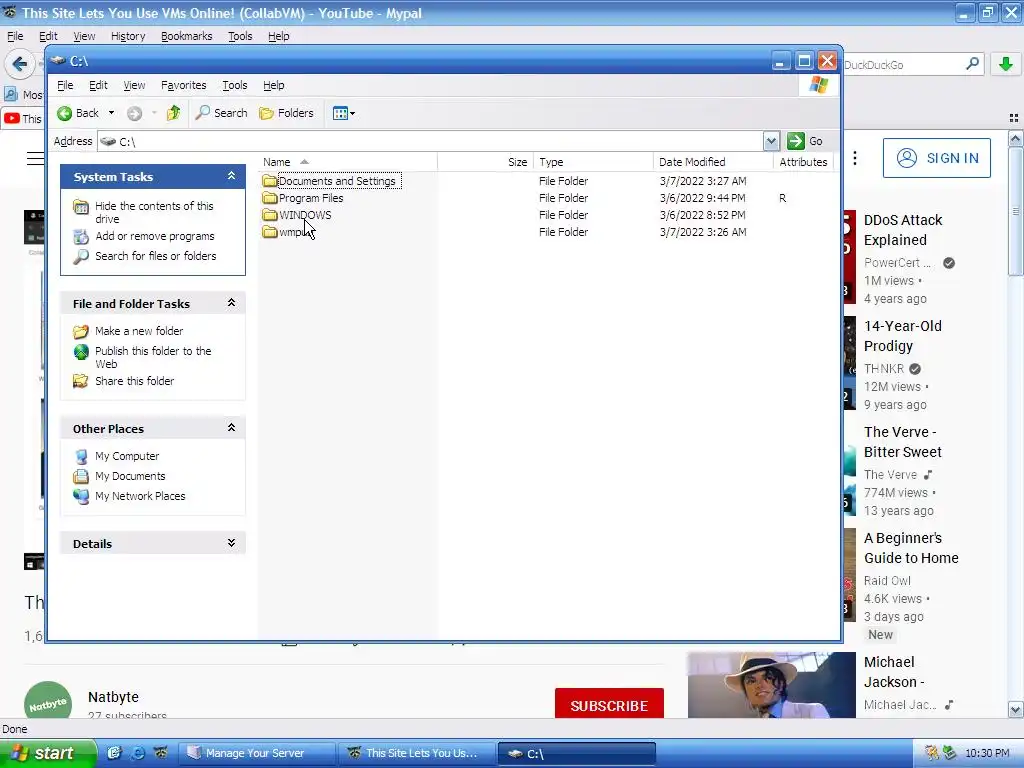
Task: Click Publish this folder to the Web
Action: coord(153,357)
